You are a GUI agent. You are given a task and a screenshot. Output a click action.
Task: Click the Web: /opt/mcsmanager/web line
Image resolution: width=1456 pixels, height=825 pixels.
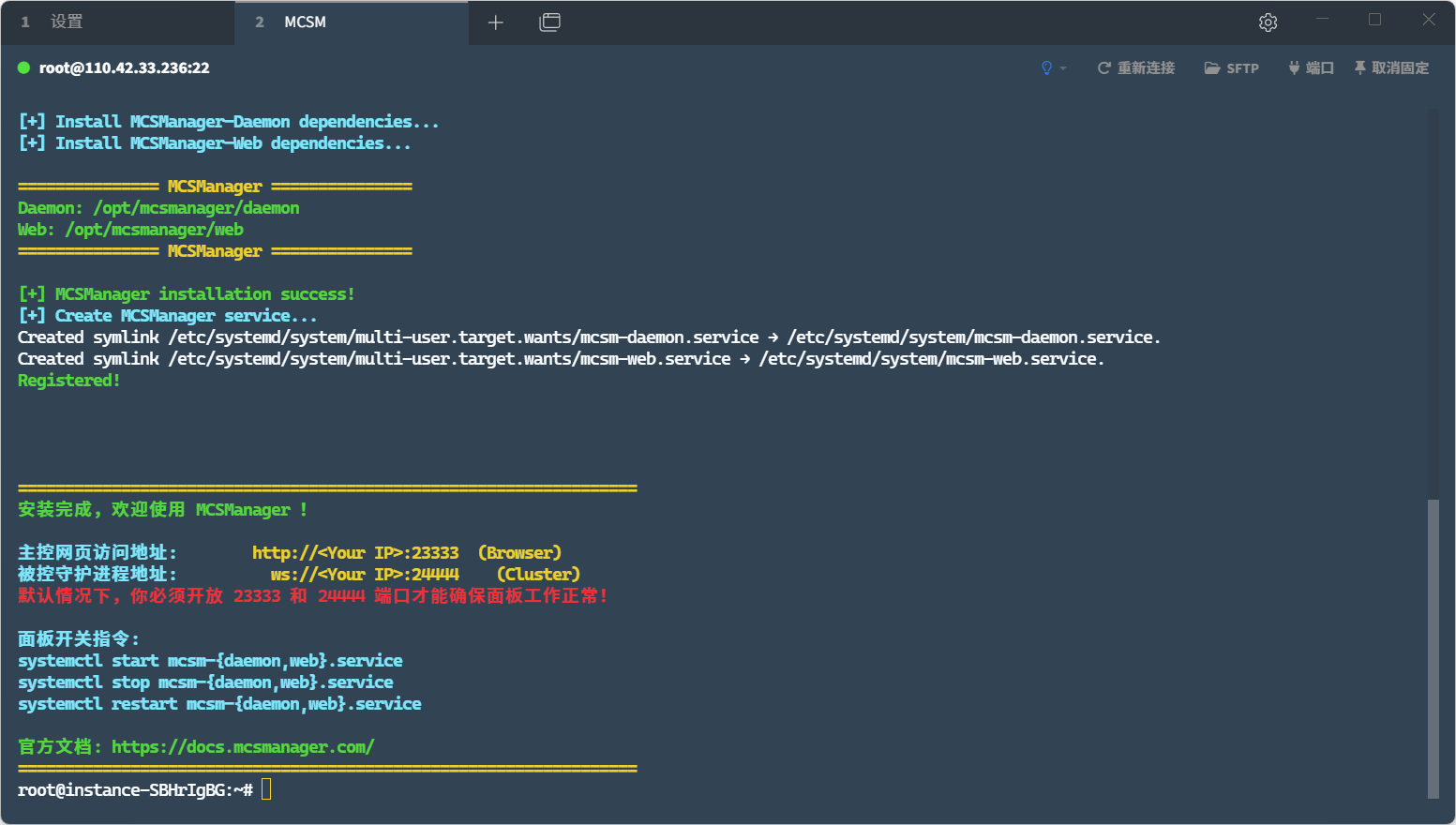click(130, 230)
